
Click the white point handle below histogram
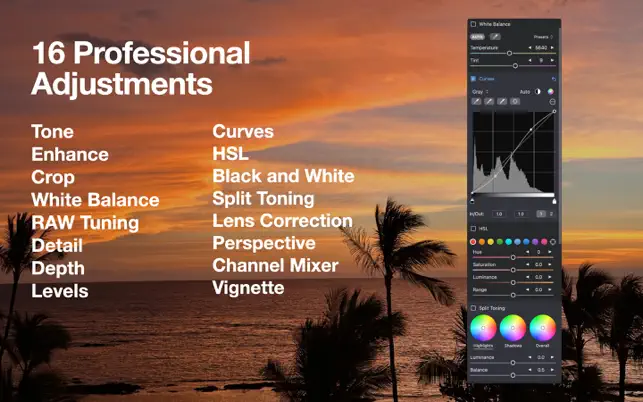click(554, 201)
